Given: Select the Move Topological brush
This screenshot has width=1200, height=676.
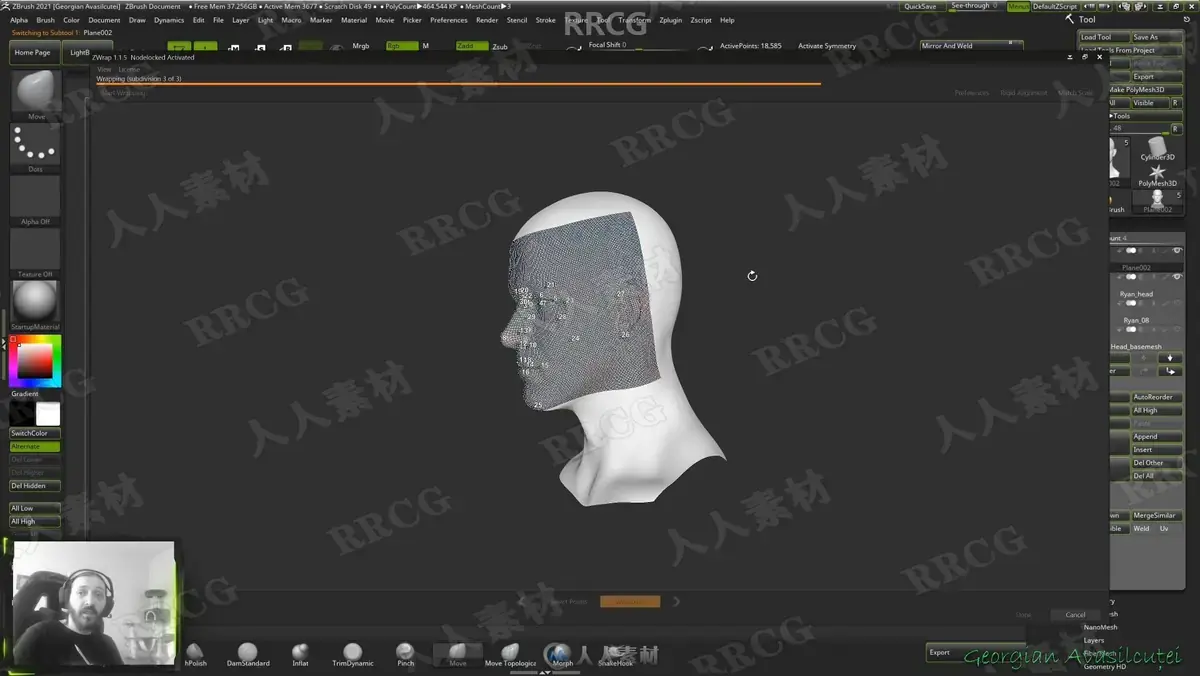Looking at the screenshot, I should [x=510, y=653].
